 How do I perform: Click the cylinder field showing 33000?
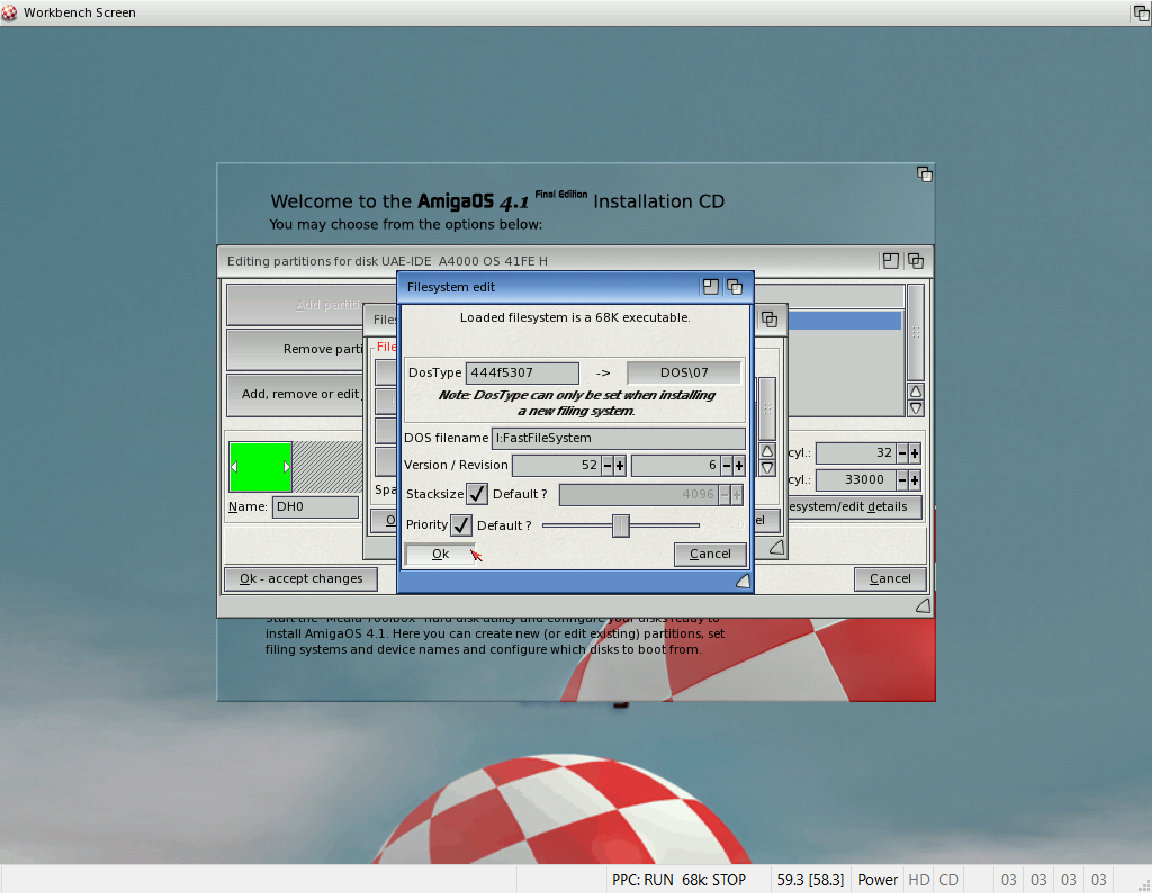click(x=856, y=481)
